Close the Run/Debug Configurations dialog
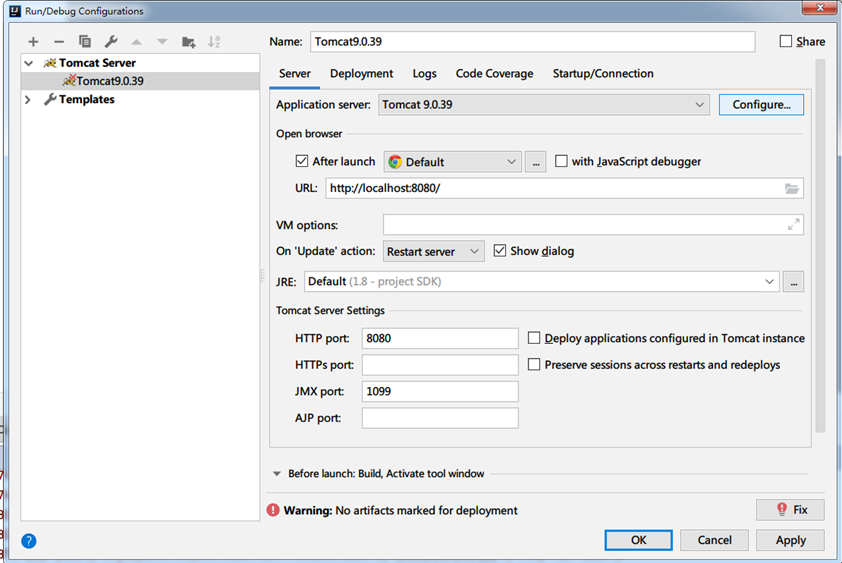 coord(820,7)
